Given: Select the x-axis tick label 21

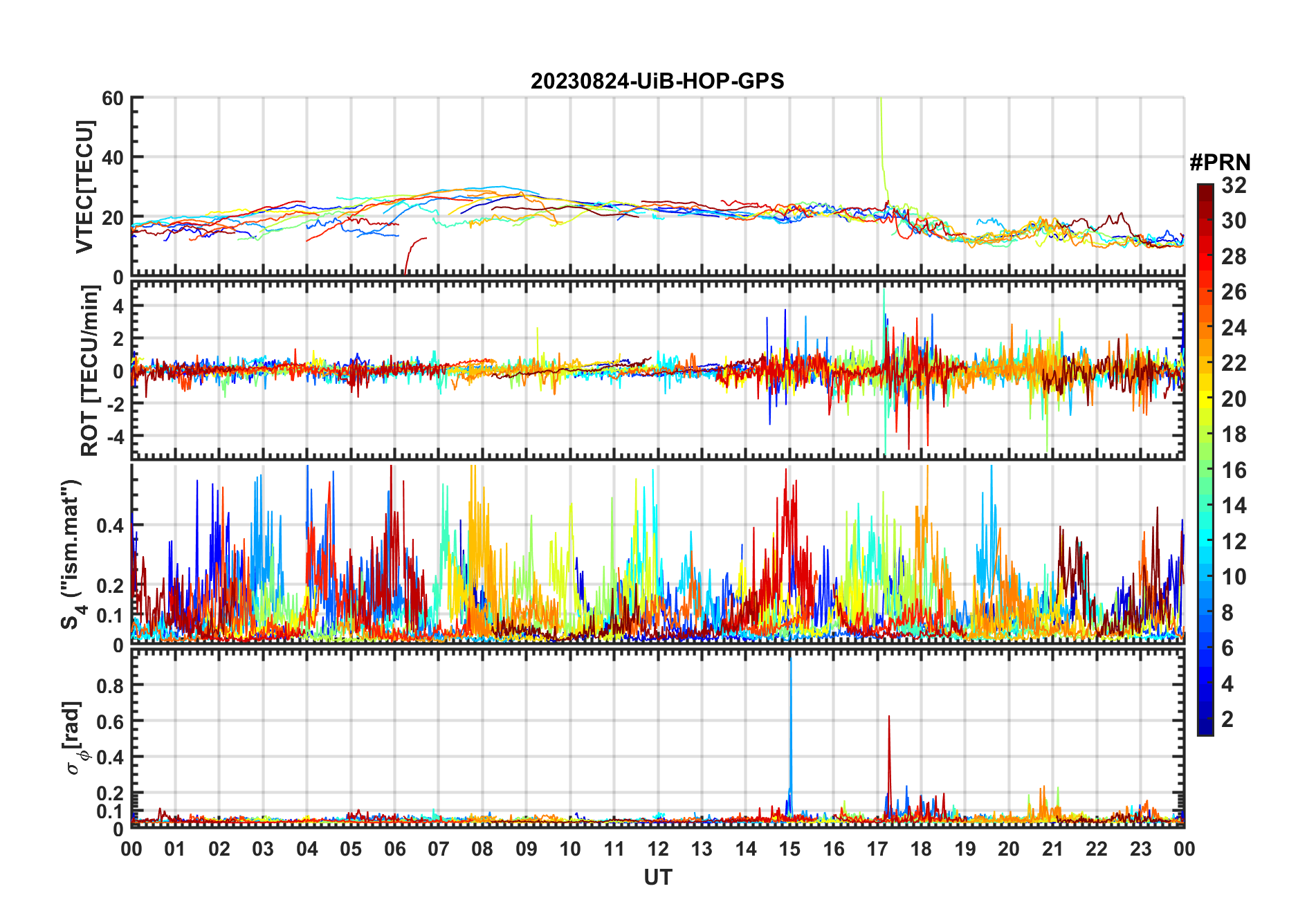Looking at the screenshot, I should [1052, 849].
